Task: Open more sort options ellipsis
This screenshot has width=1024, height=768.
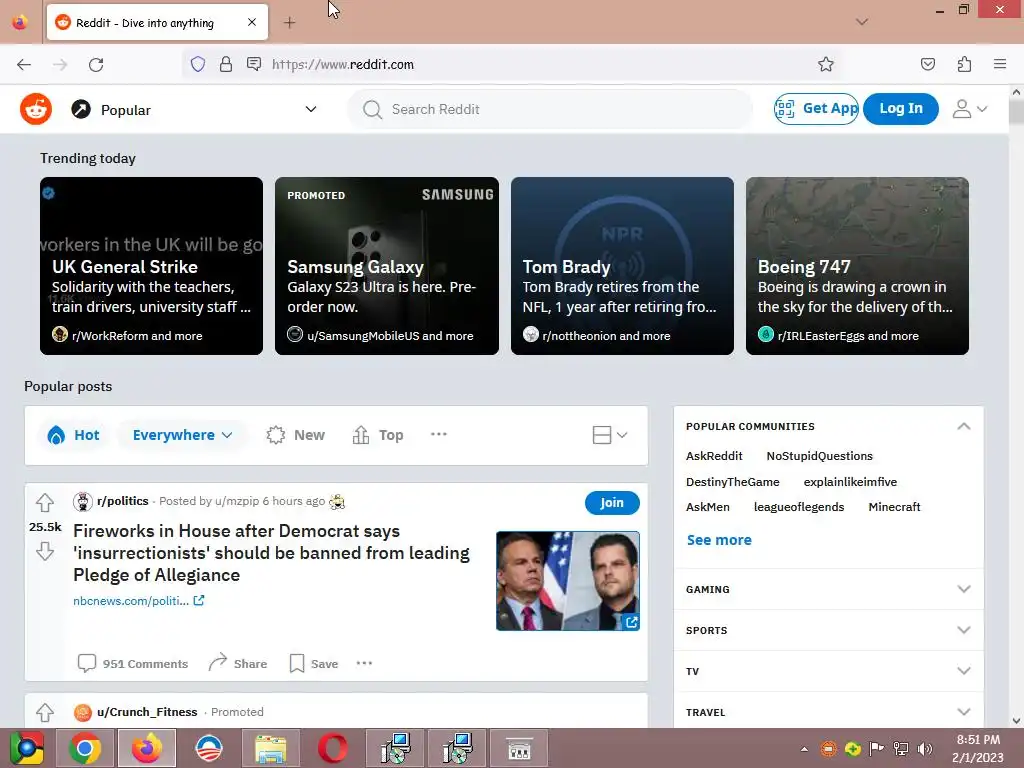Action: (438, 434)
